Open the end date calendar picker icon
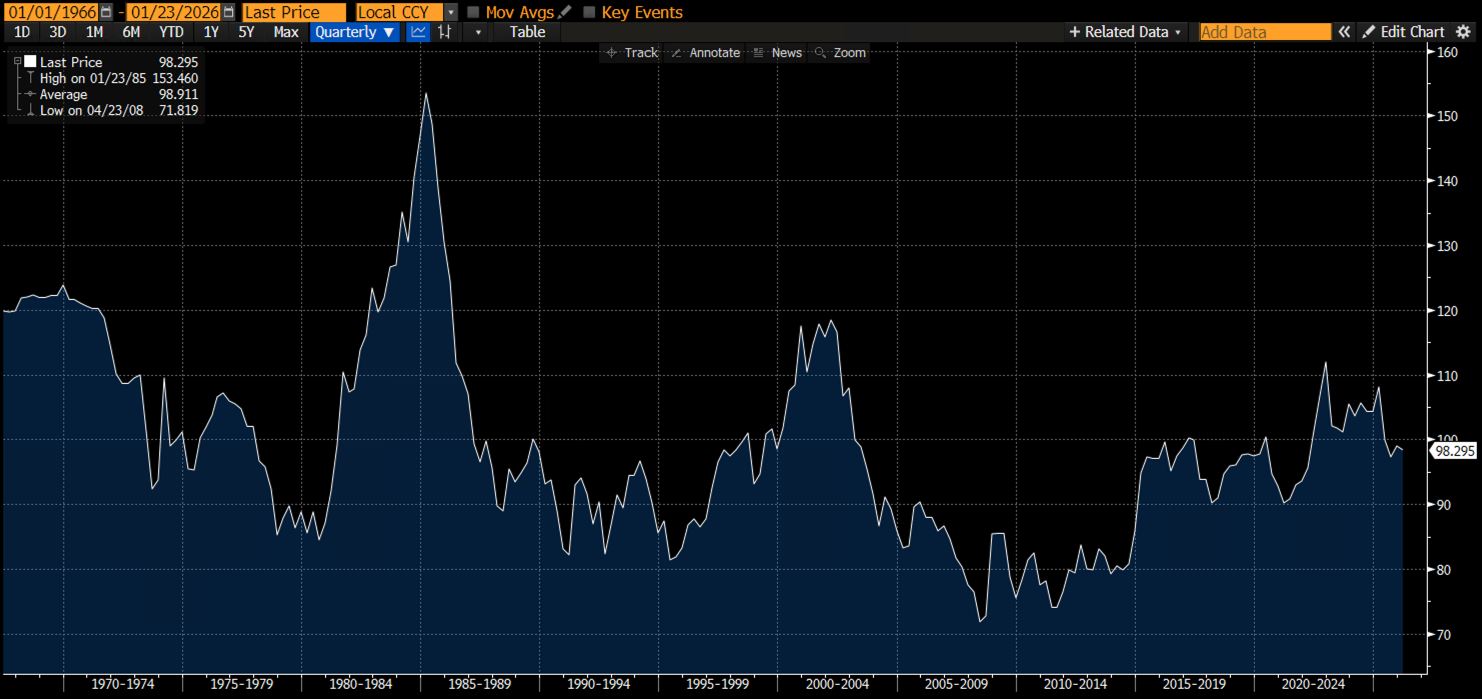Image resolution: width=1482 pixels, height=699 pixels. coord(230,12)
